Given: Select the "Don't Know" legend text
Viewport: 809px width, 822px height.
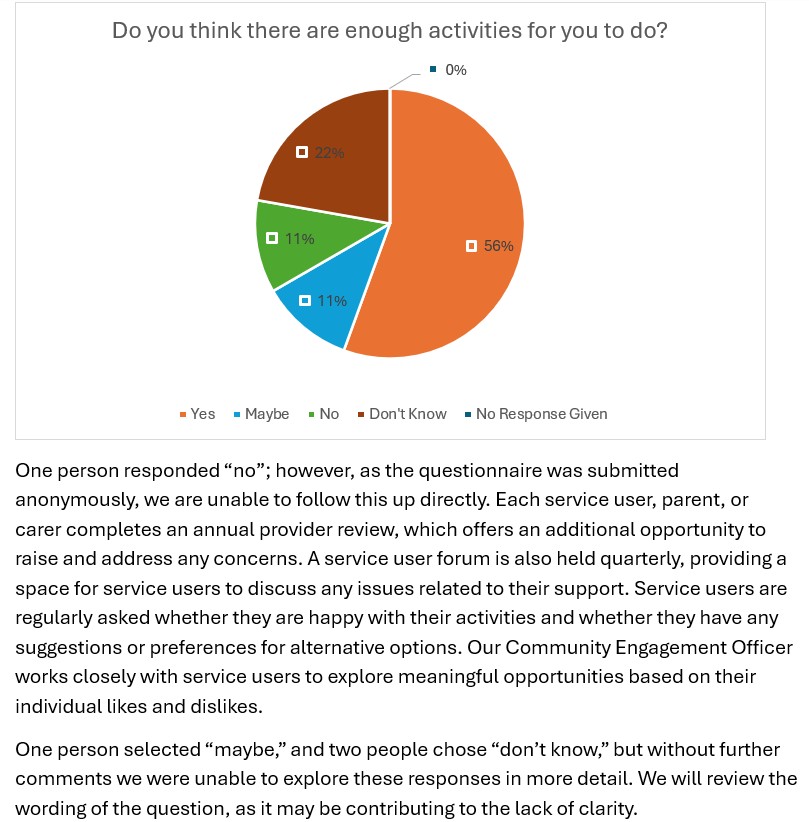Looking at the screenshot, I should pyautogui.click(x=408, y=414).
